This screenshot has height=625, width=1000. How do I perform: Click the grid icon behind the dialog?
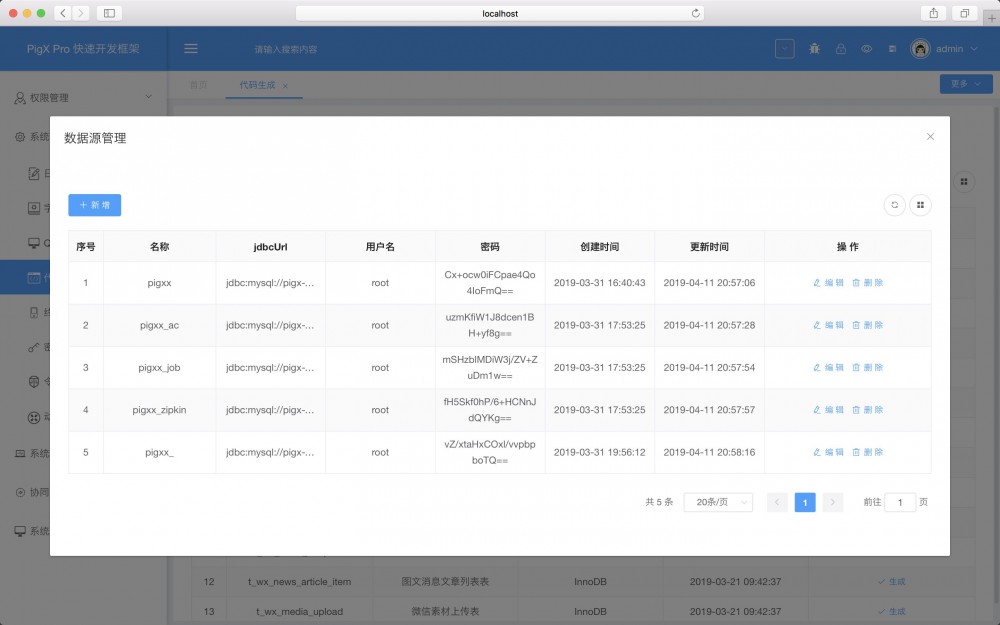964,182
